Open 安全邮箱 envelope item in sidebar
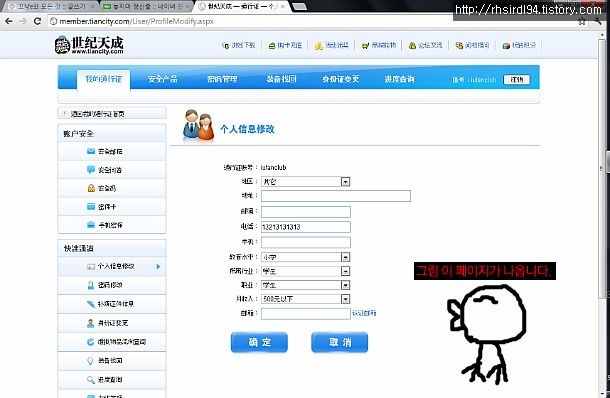 tap(112, 151)
